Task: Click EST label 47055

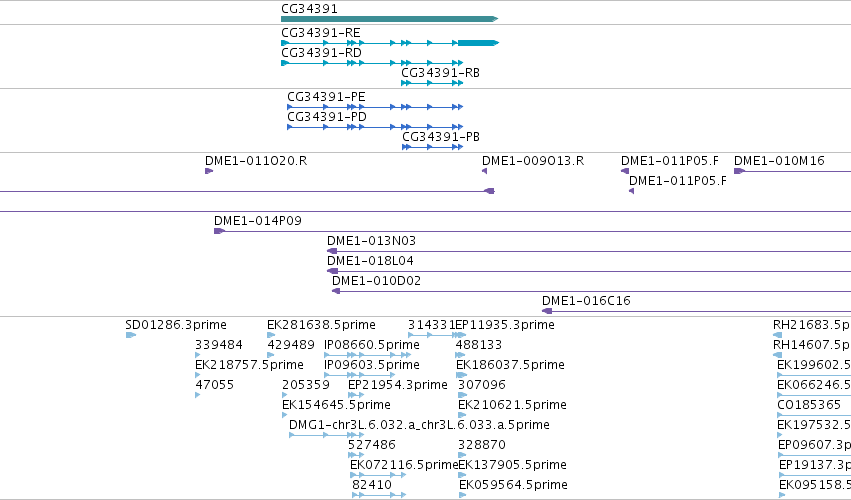Action: 214,385
